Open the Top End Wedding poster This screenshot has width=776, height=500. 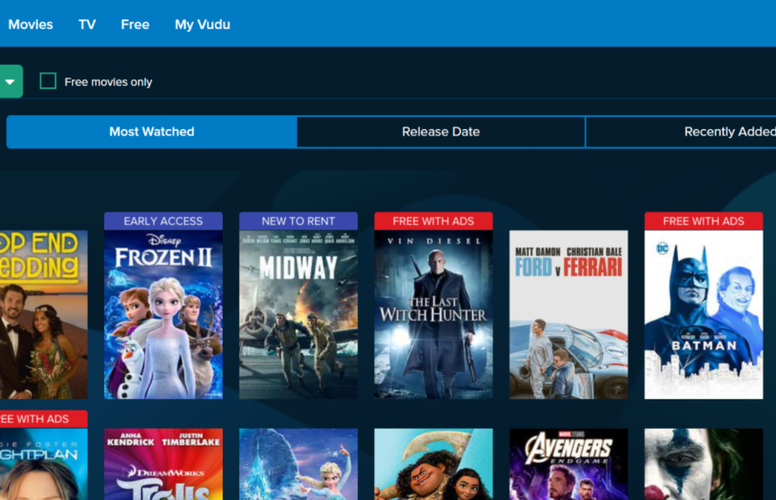[x=44, y=314]
